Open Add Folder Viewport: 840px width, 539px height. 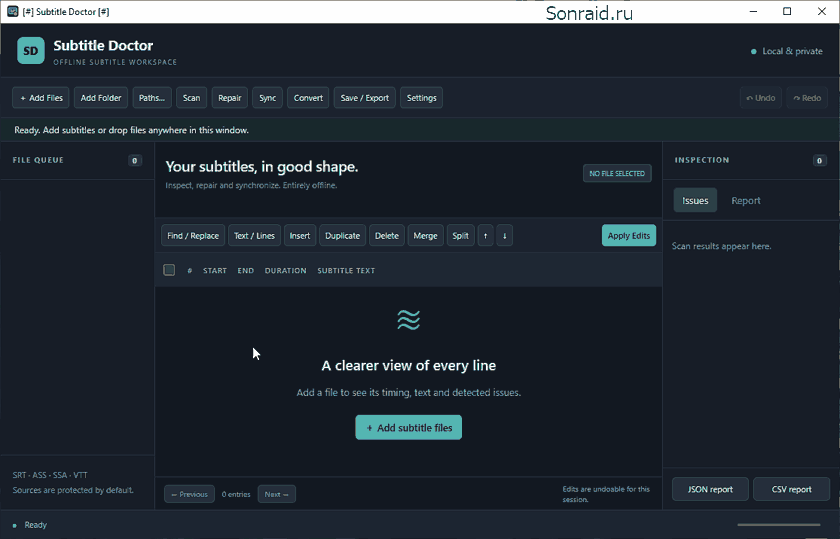(x=101, y=98)
